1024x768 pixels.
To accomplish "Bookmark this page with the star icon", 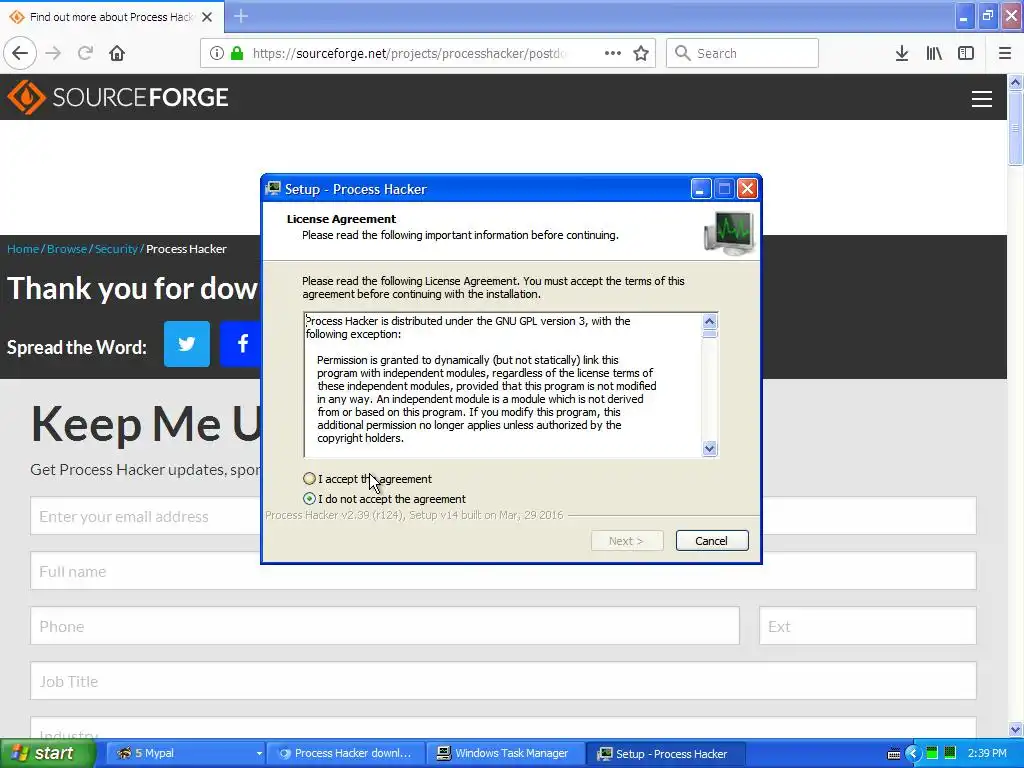I will click(x=641, y=53).
